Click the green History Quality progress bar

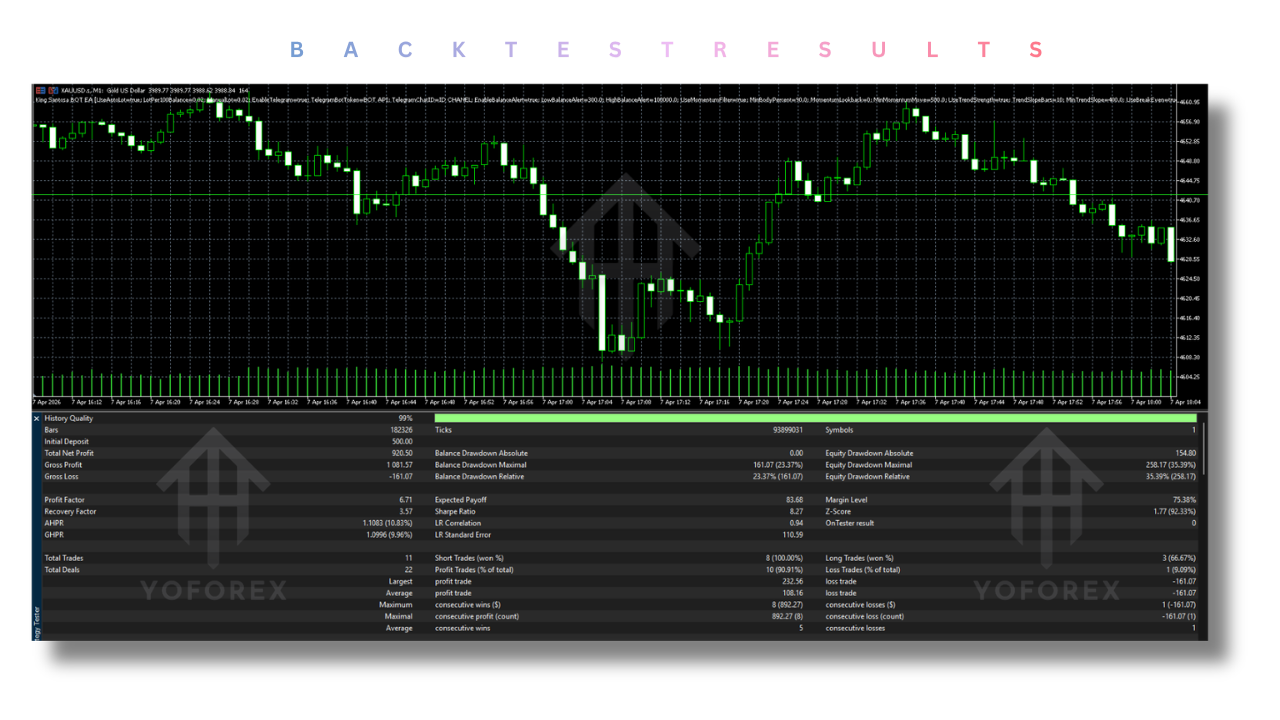(x=815, y=418)
